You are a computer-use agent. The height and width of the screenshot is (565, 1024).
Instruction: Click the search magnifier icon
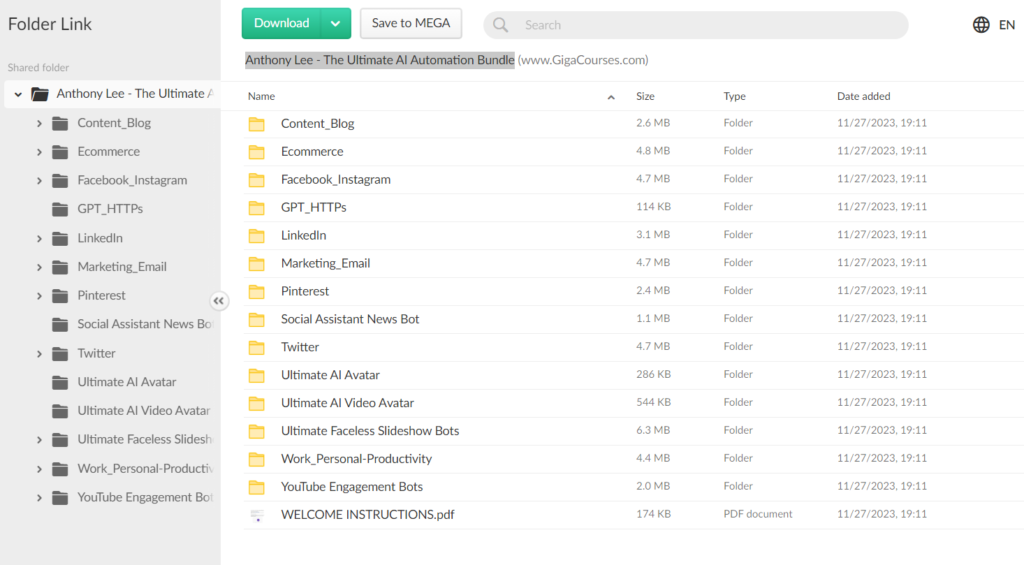[x=501, y=25]
